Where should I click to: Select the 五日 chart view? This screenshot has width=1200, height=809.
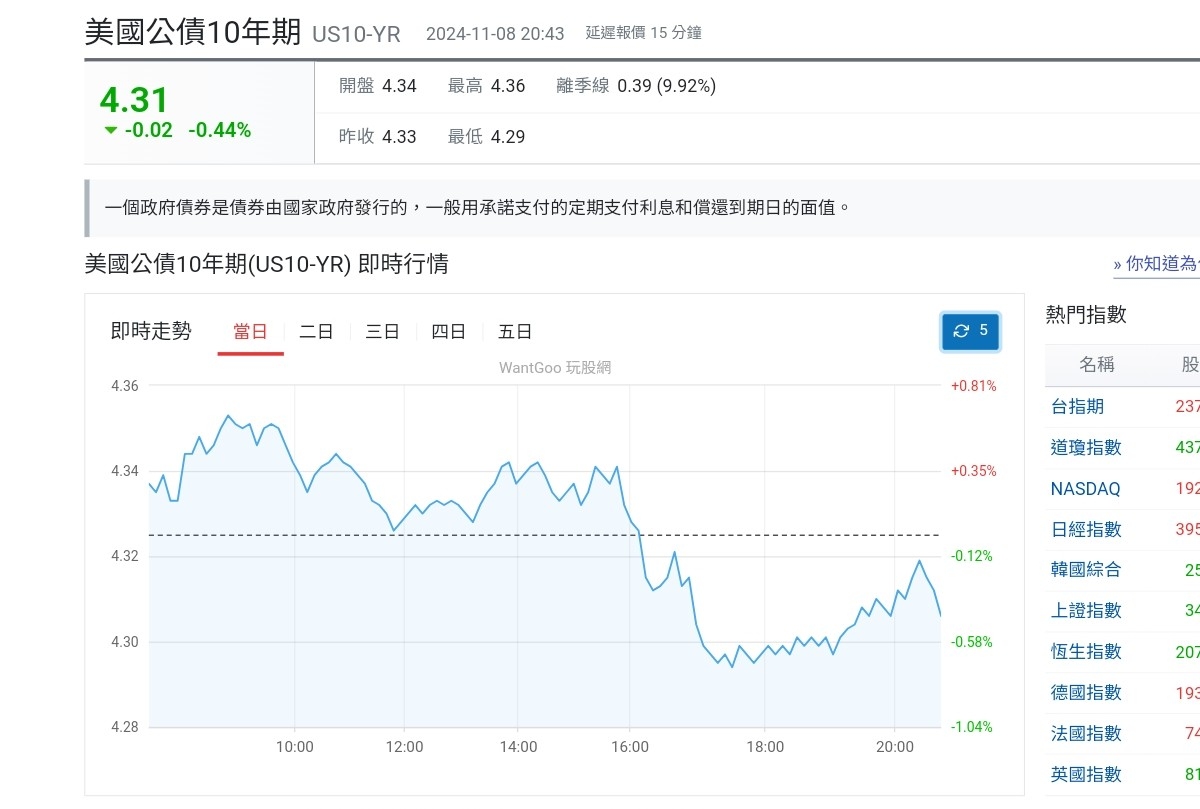click(x=515, y=331)
